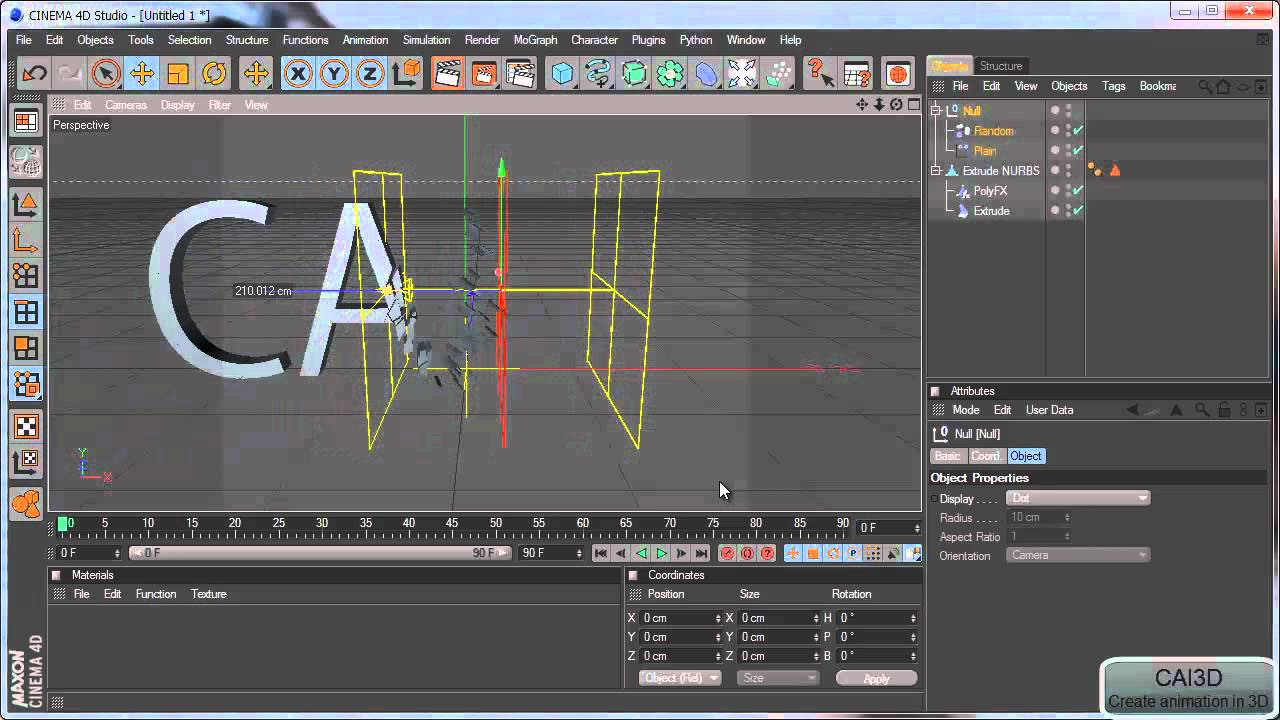Screen dimensions: 1280x720
Task: Play the animation forward
Action: pos(661,553)
